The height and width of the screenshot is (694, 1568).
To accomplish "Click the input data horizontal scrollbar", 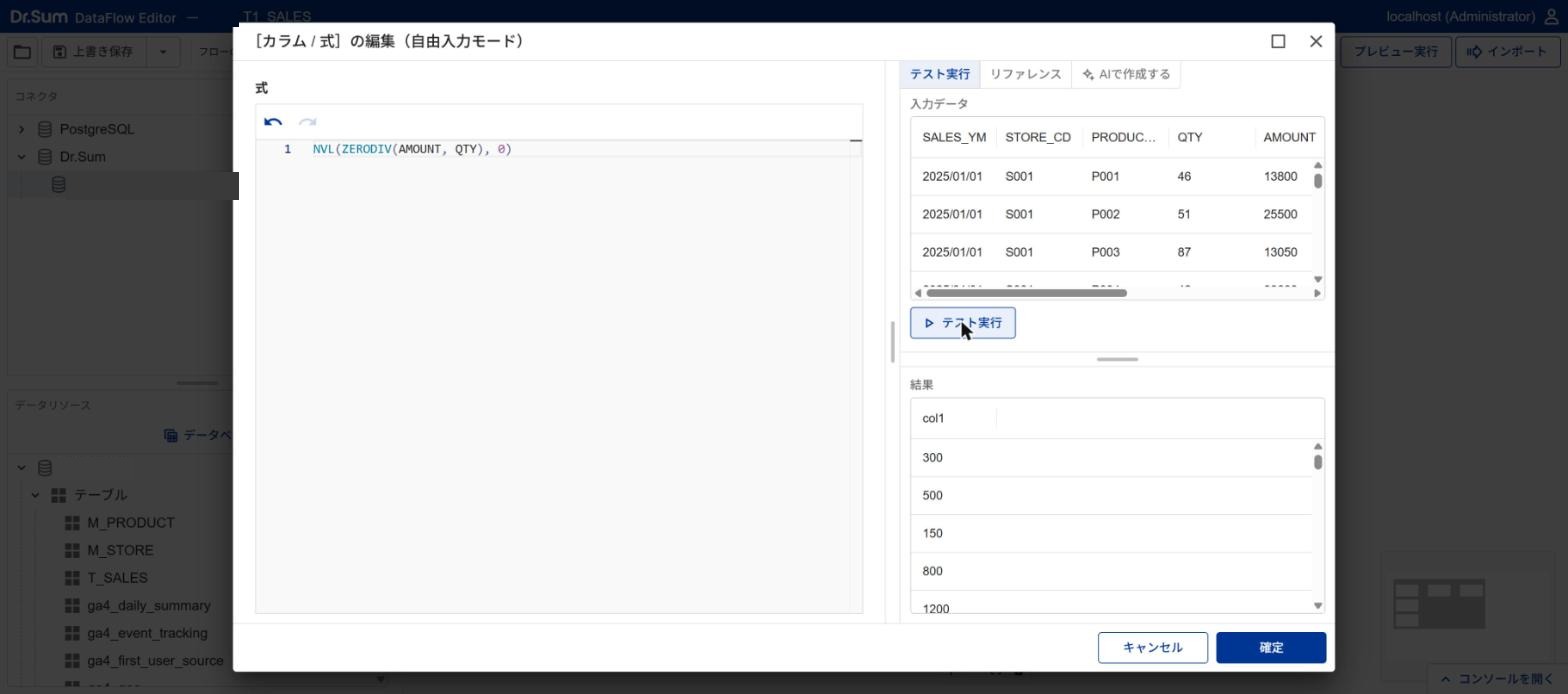I will [x=1026, y=293].
